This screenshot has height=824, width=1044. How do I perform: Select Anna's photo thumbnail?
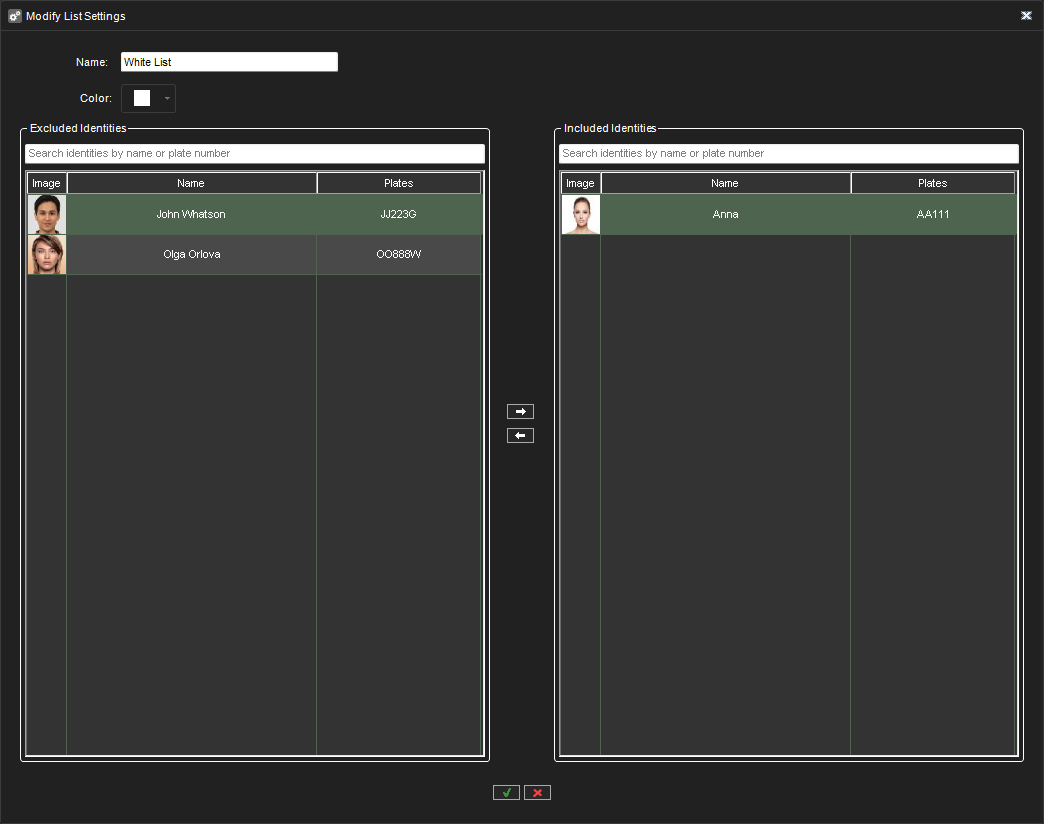coord(581,215)
